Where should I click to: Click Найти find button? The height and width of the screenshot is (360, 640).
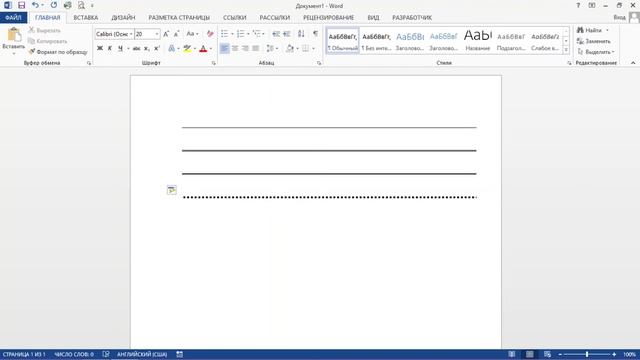pyautogui.click(x=589, y=30)
